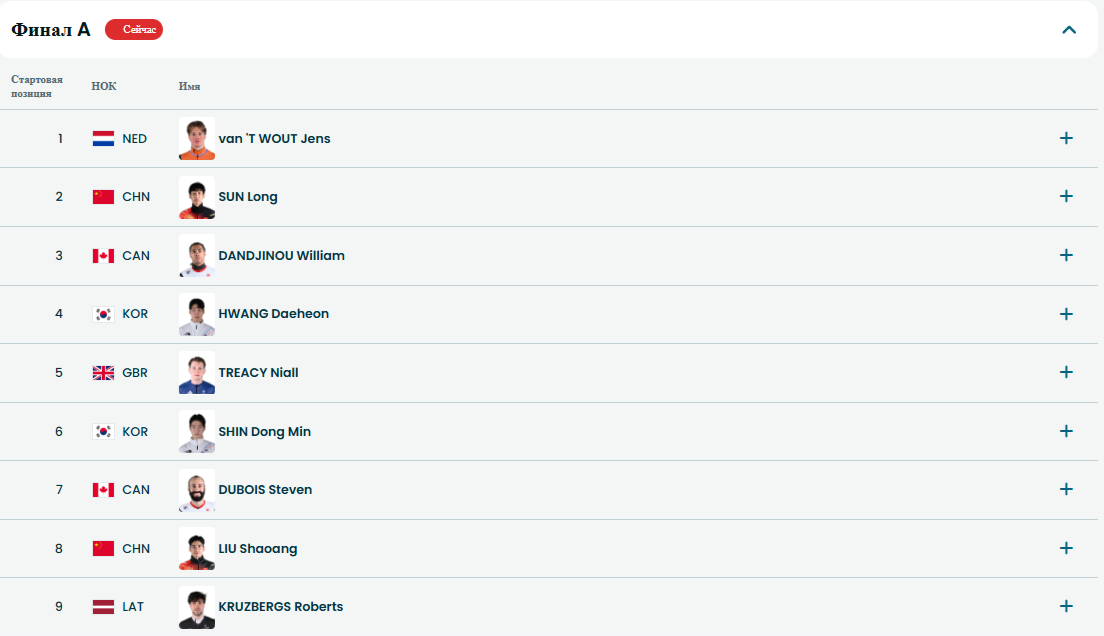Click the Стартовая позиция column header
The image size is (1104, 636).
(37, 86)
